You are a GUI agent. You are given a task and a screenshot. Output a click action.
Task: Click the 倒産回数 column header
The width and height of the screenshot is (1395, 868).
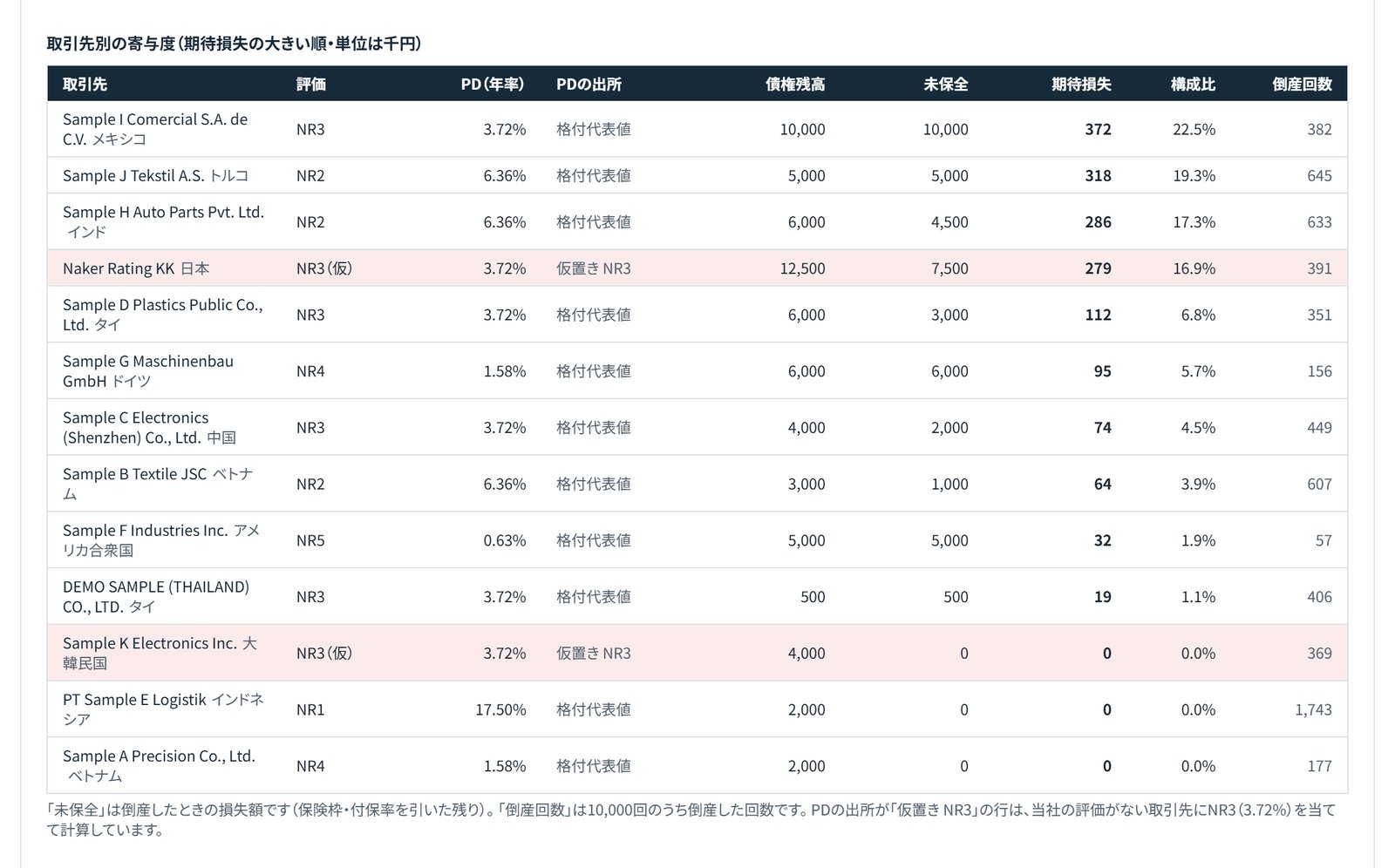tap(1302, 85)
